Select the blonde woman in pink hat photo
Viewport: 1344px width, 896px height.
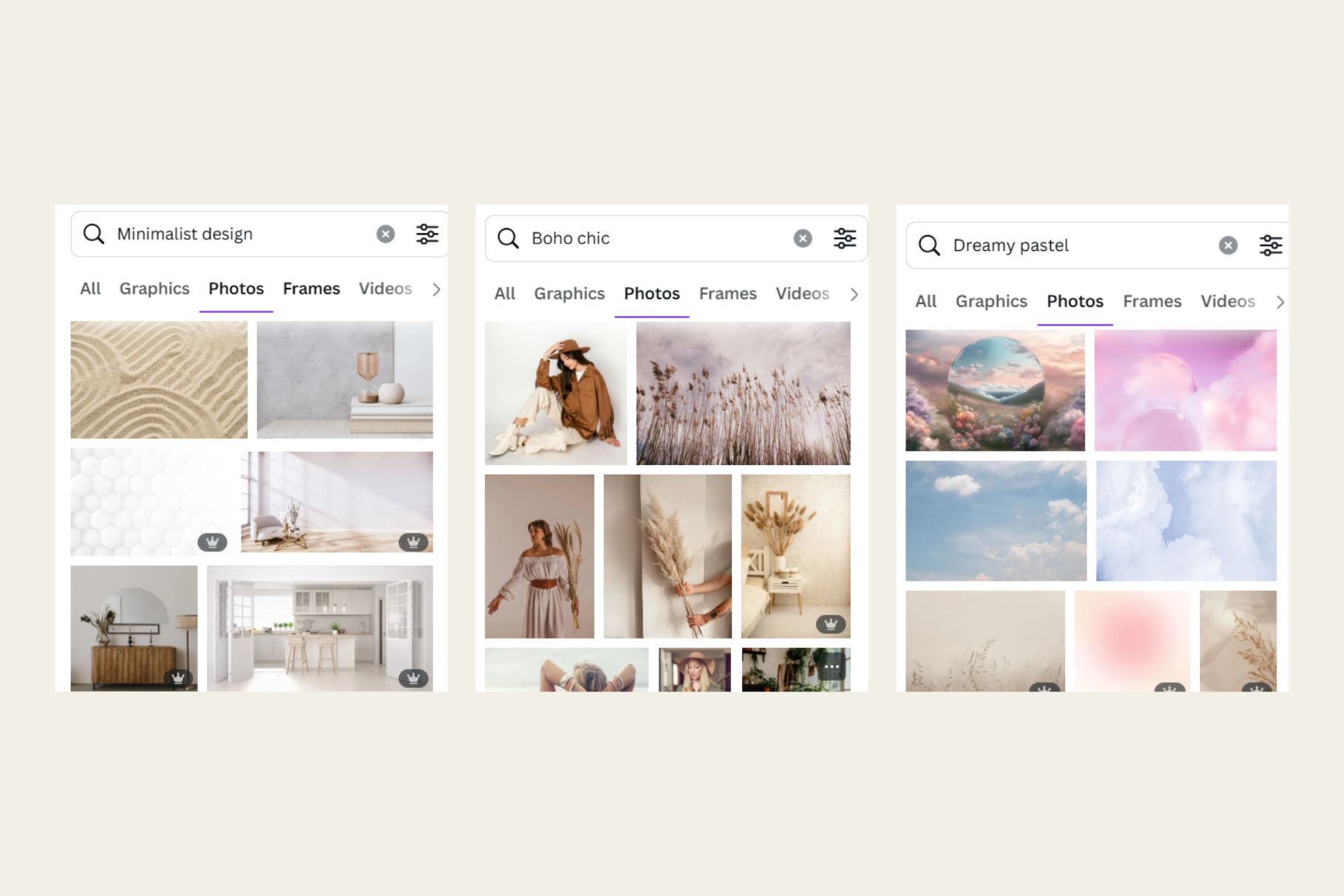694,669
